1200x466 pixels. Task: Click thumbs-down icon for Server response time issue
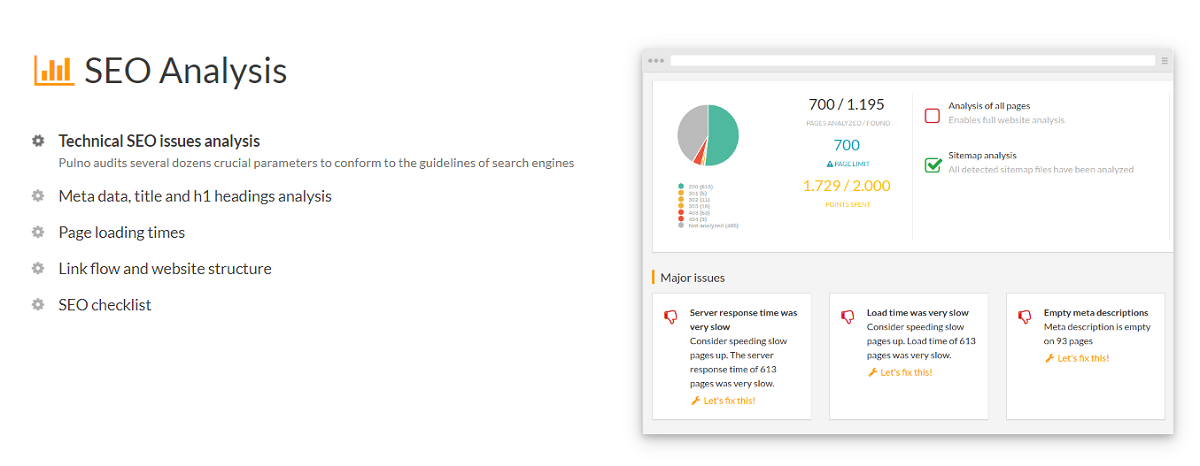click(x=671, y=317)
